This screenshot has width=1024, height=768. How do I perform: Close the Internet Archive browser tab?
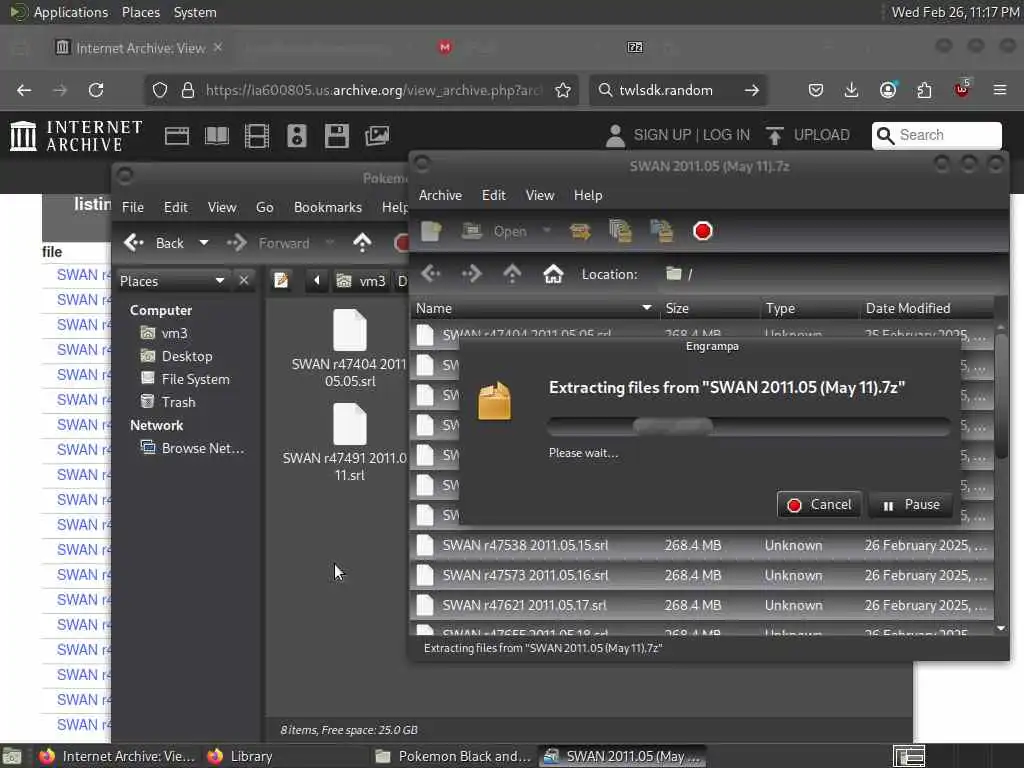pyautogui.click(x=218, y=48)
